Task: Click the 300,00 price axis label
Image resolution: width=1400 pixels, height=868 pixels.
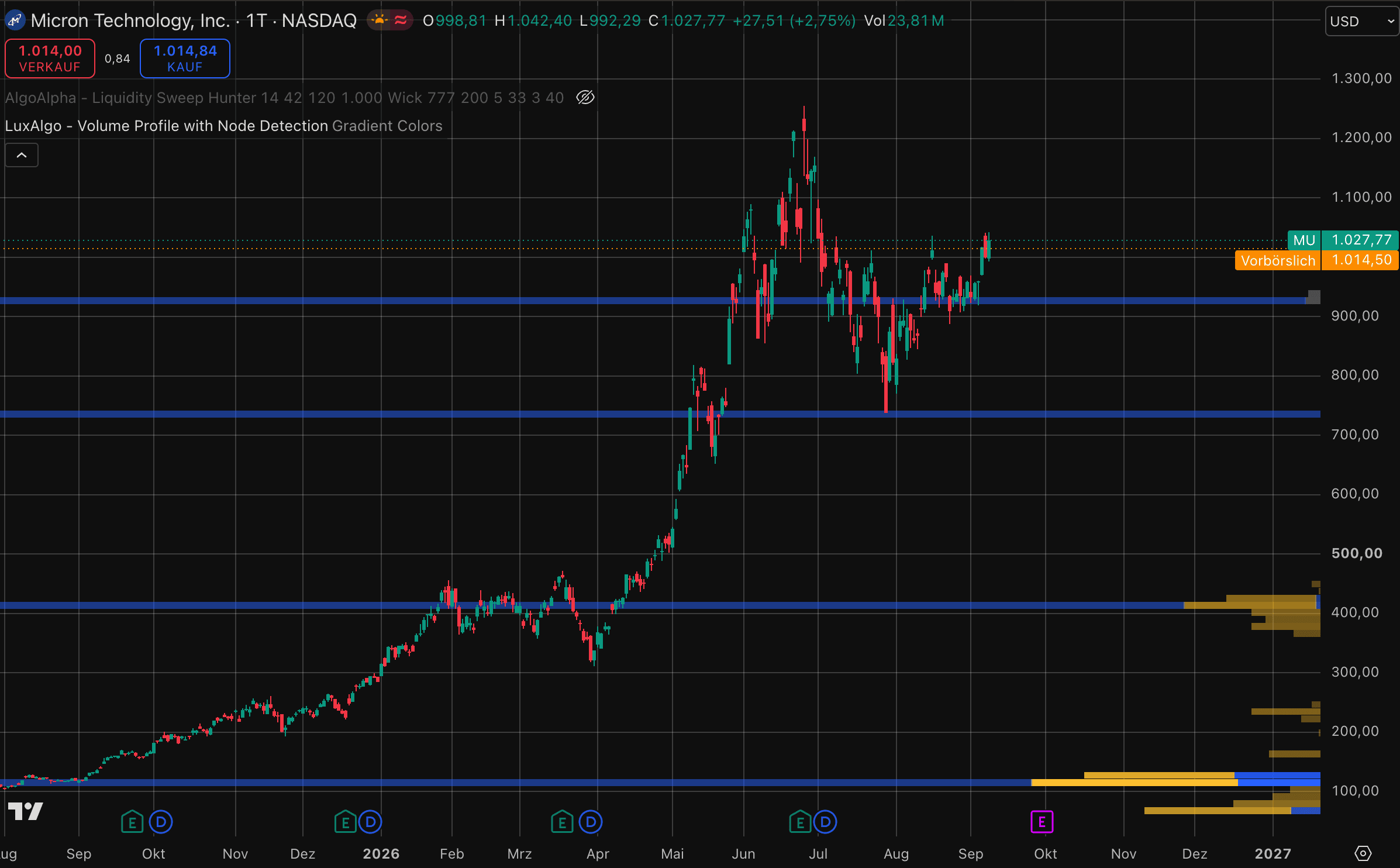Action: pyautogui.click(x=1355, y=672)
